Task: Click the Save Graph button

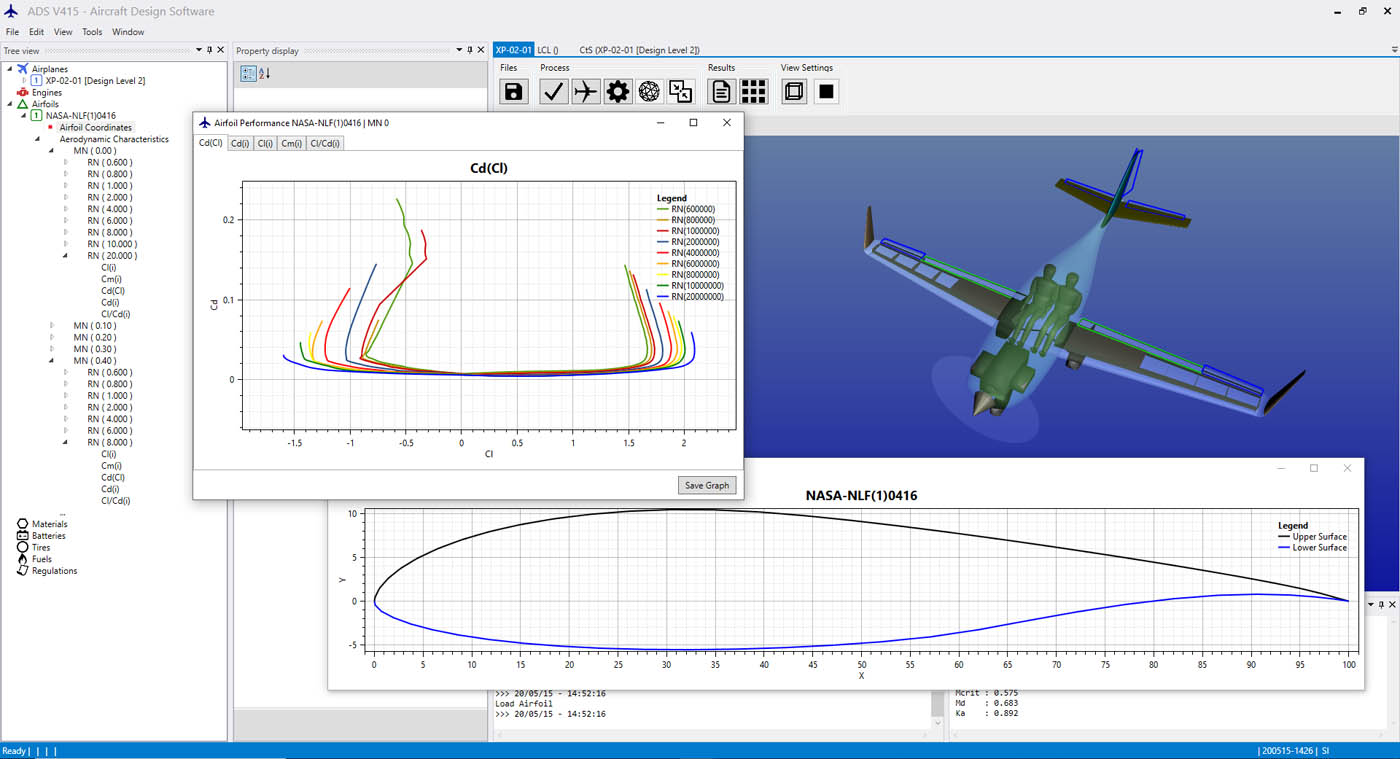Action: tap(707, 485)
